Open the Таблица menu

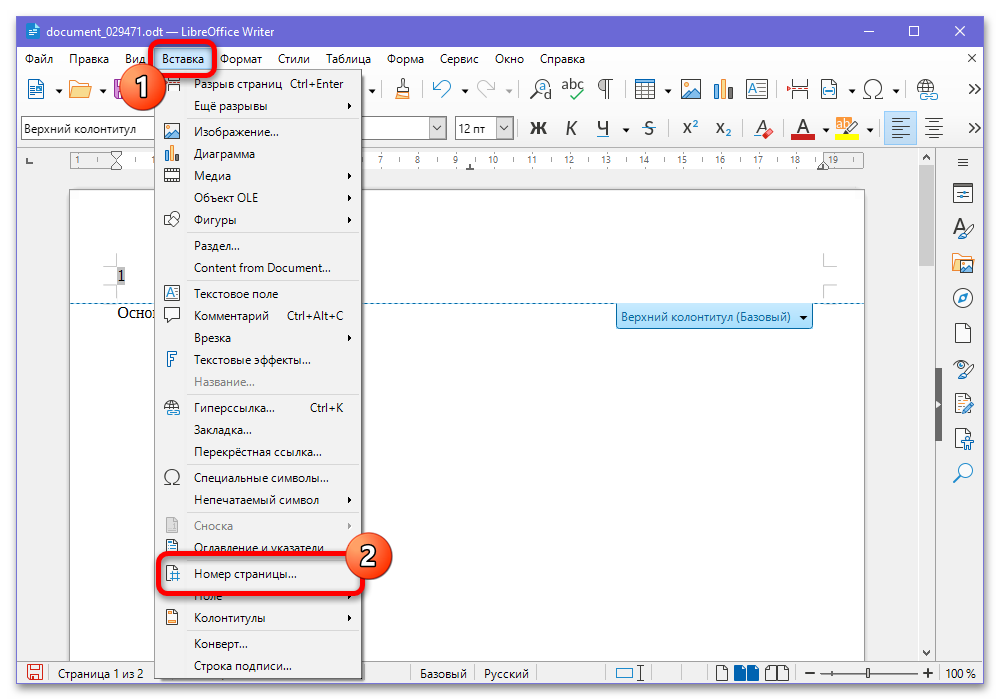click(348, 59)
